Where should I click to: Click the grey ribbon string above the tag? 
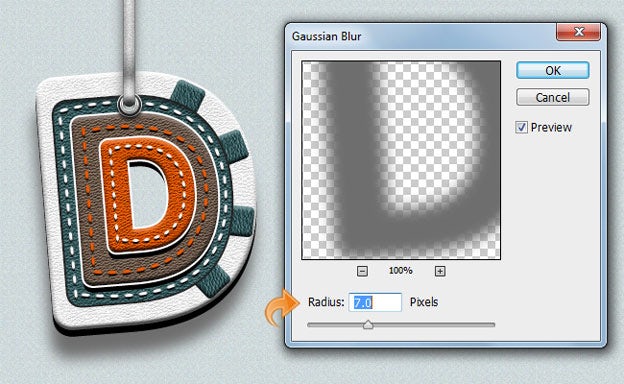tap(129, 48)
